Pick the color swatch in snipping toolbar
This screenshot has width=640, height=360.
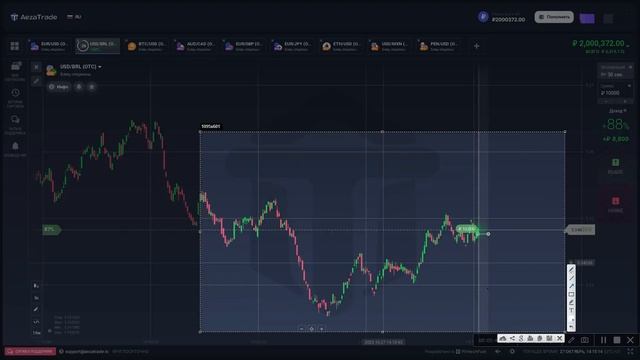571,319
